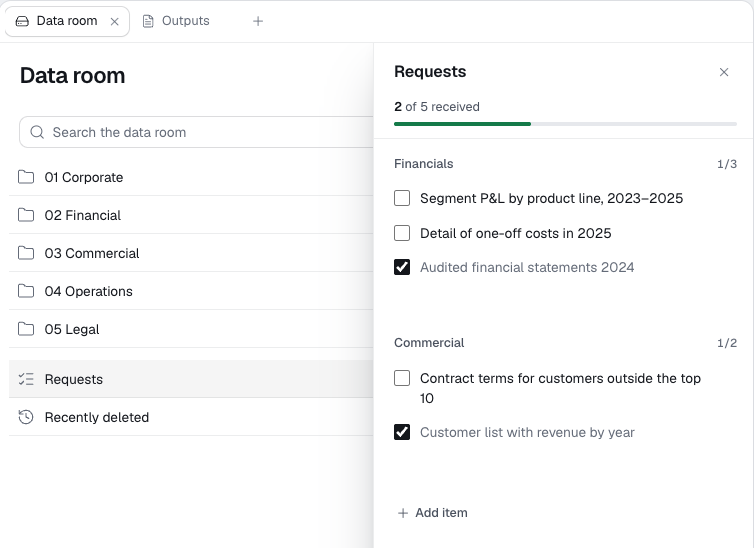Screen dimensions: 754x548
Task: Click the plus icon beside Add item
Action: (403, 513)
